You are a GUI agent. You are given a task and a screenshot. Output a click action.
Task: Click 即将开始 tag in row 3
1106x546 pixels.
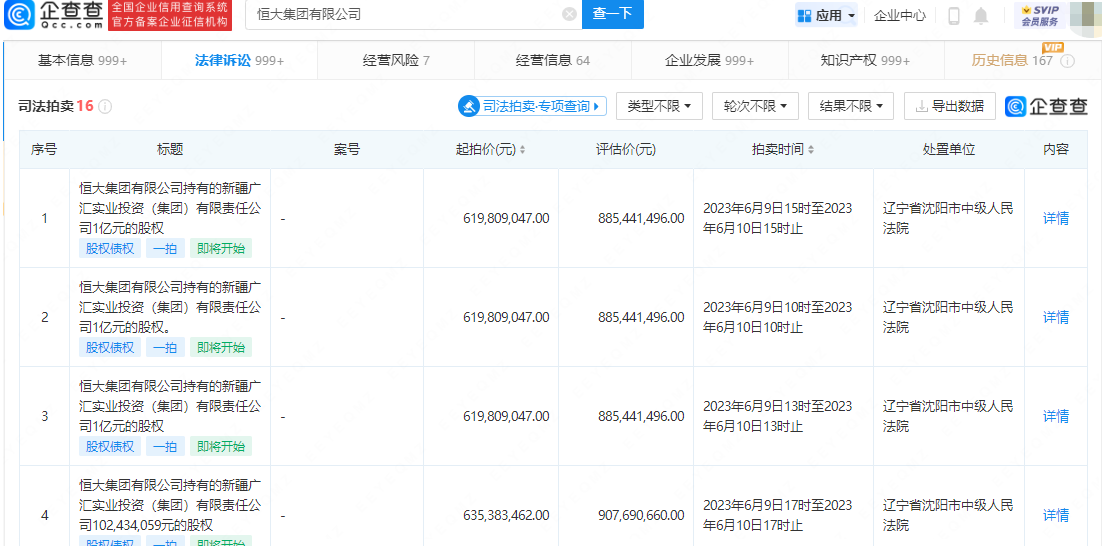221,446
